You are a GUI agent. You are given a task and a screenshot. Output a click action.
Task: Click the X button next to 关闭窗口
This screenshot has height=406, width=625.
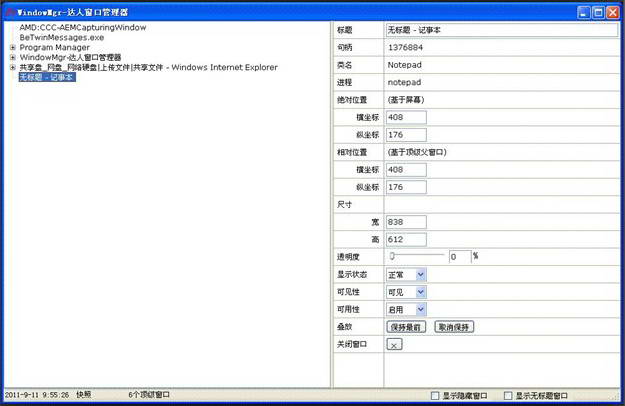click(x=394, y=345)
